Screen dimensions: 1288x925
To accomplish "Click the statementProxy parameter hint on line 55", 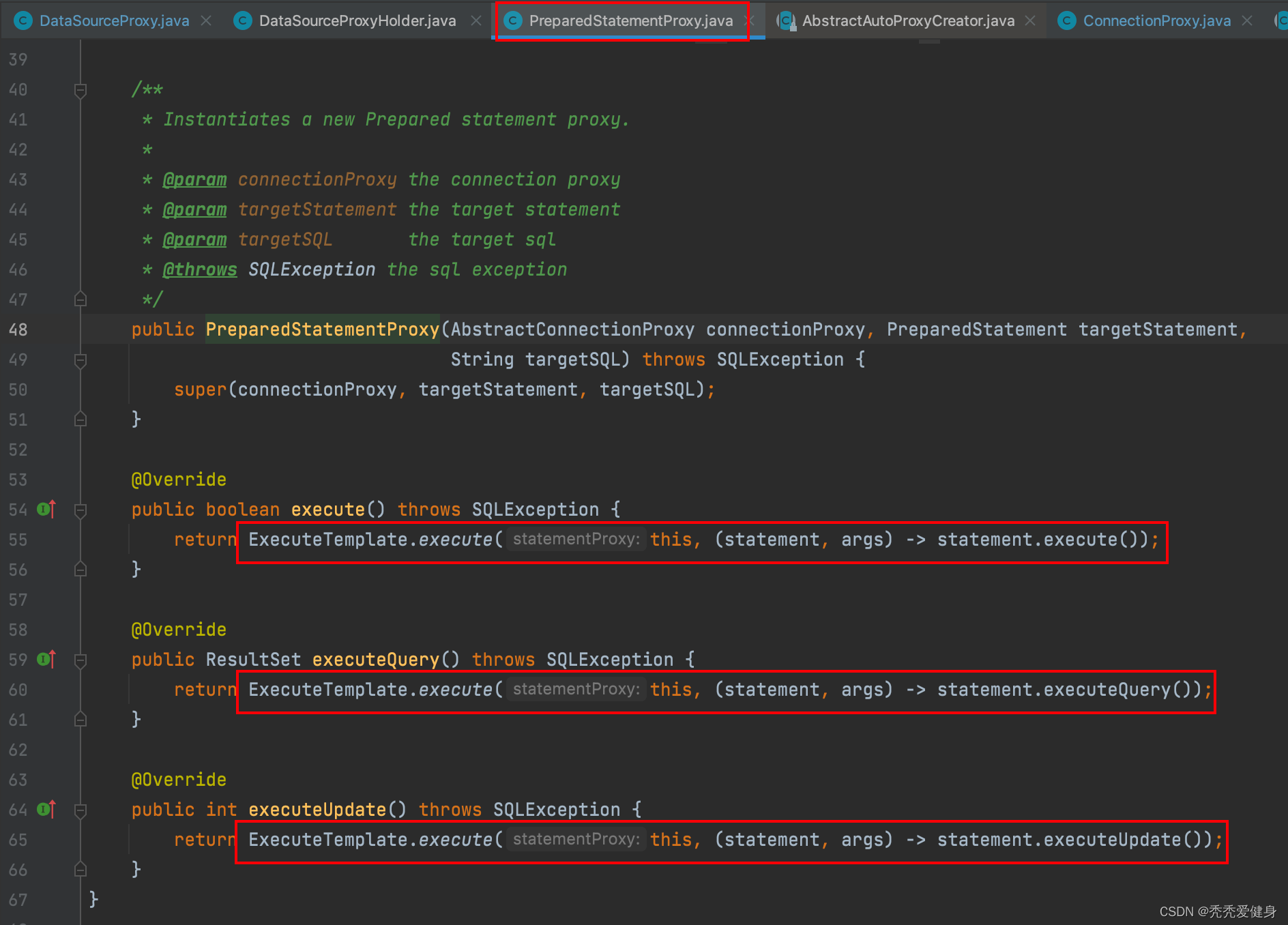I will pos(576,540).
